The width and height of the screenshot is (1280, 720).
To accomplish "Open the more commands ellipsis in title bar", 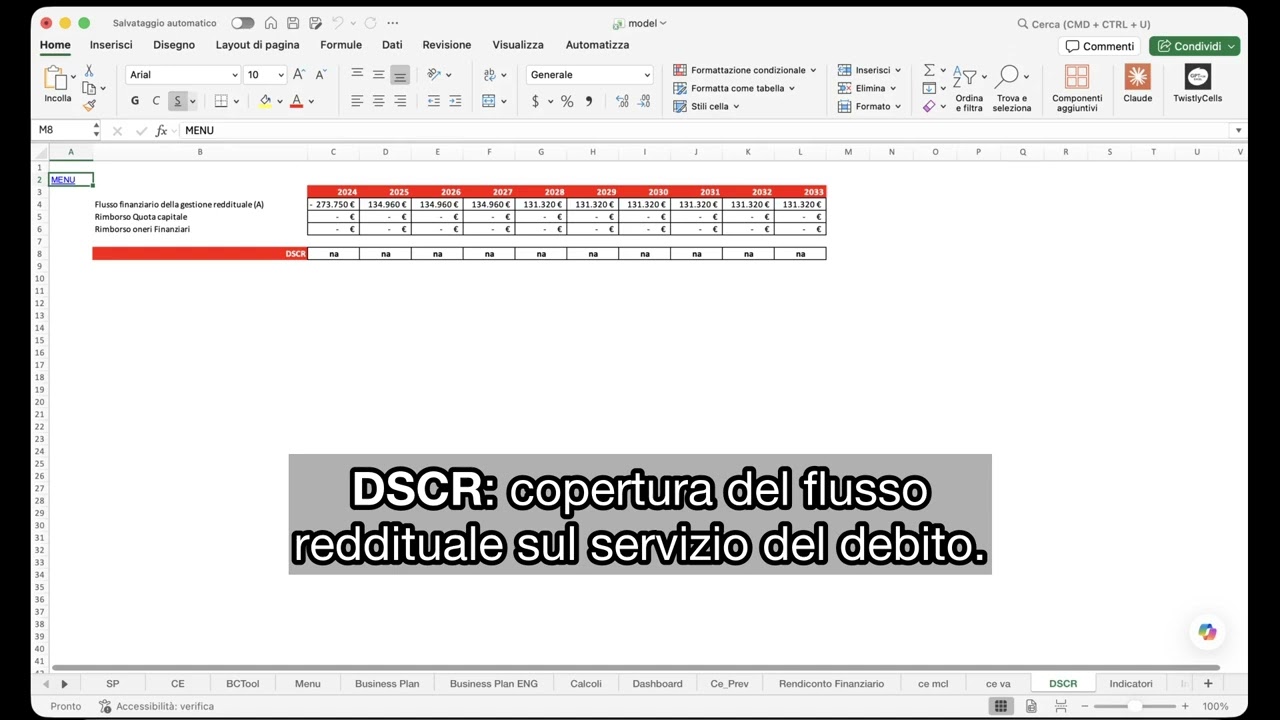I will click(395, 23).
